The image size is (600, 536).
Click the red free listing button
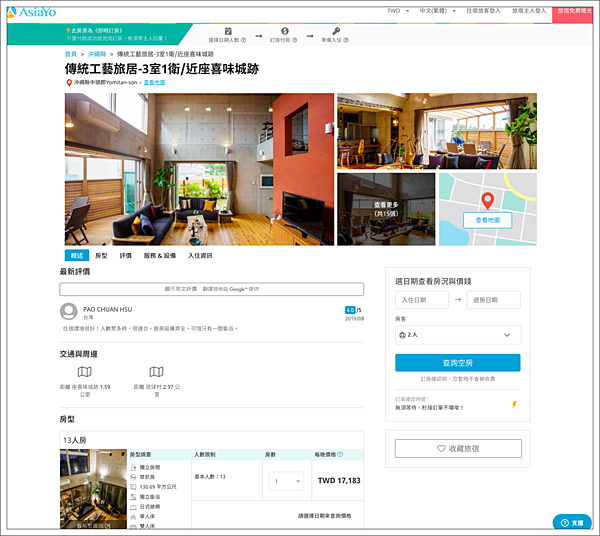point(572,14)
